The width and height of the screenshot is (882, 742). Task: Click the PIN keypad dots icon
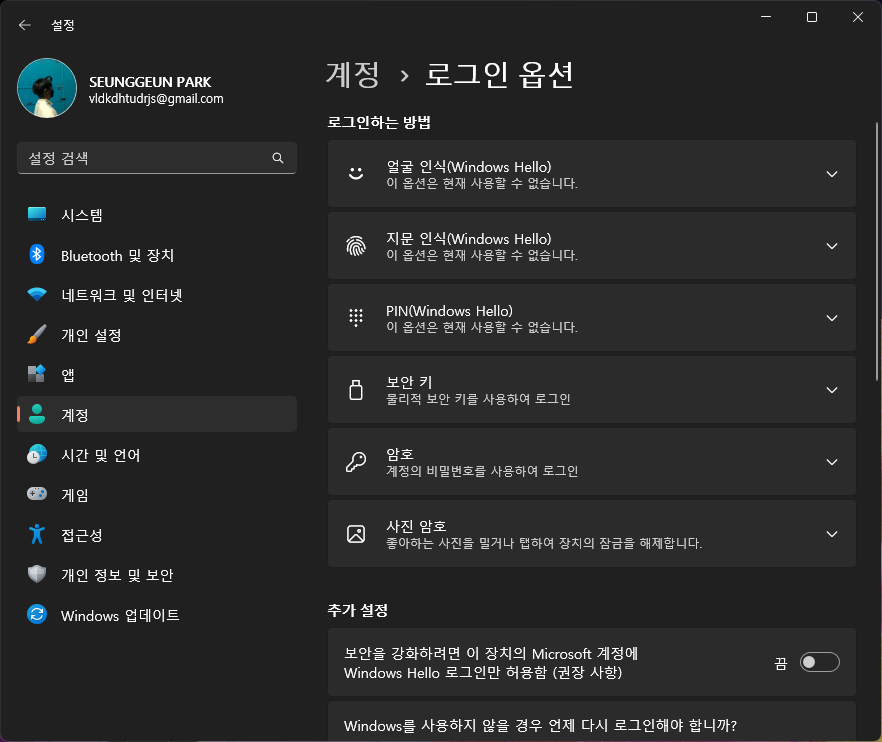356,318
